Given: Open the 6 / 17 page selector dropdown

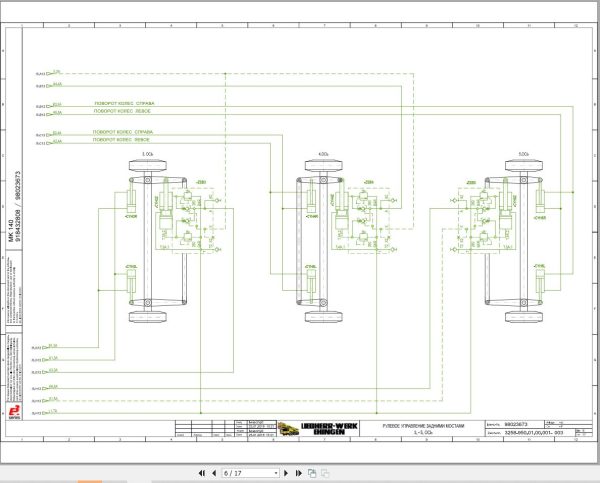Looking at the screenshot, I should pos(250,473).
